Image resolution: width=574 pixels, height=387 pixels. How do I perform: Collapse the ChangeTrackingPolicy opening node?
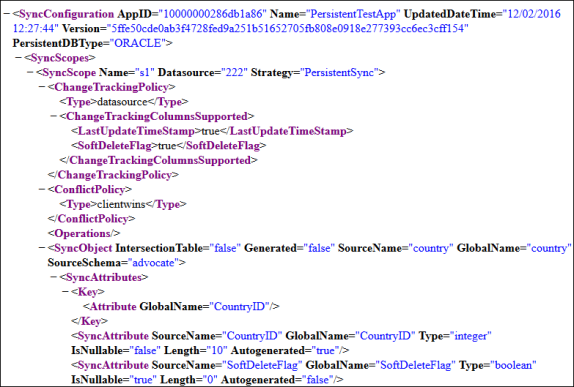(42, 87)
